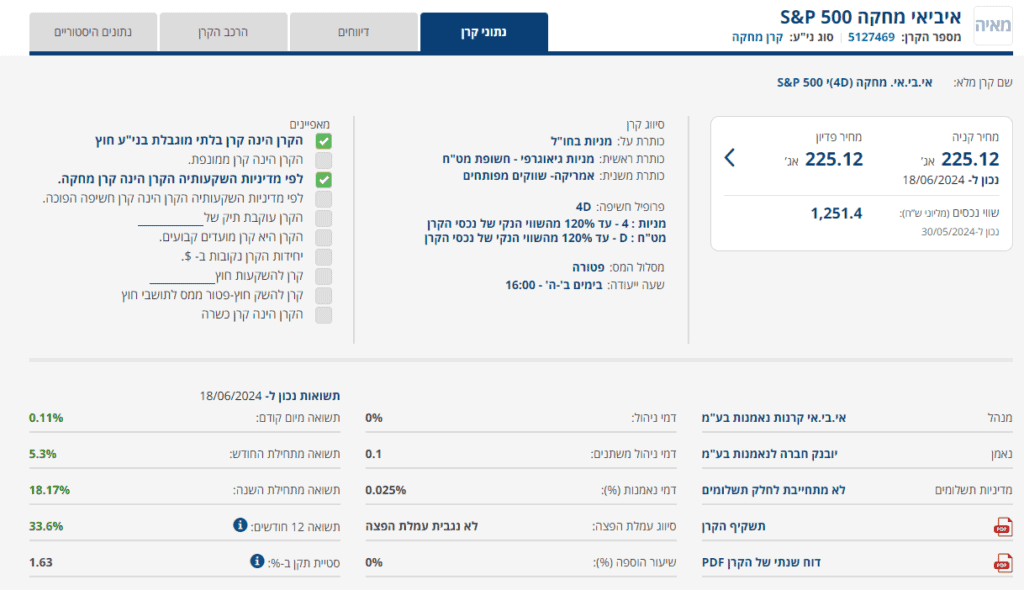Click manager name אי.בי.אי קרנות נאמנות בע"מ
Viewport: 1024px width, 590px height.
coord(774,418)
